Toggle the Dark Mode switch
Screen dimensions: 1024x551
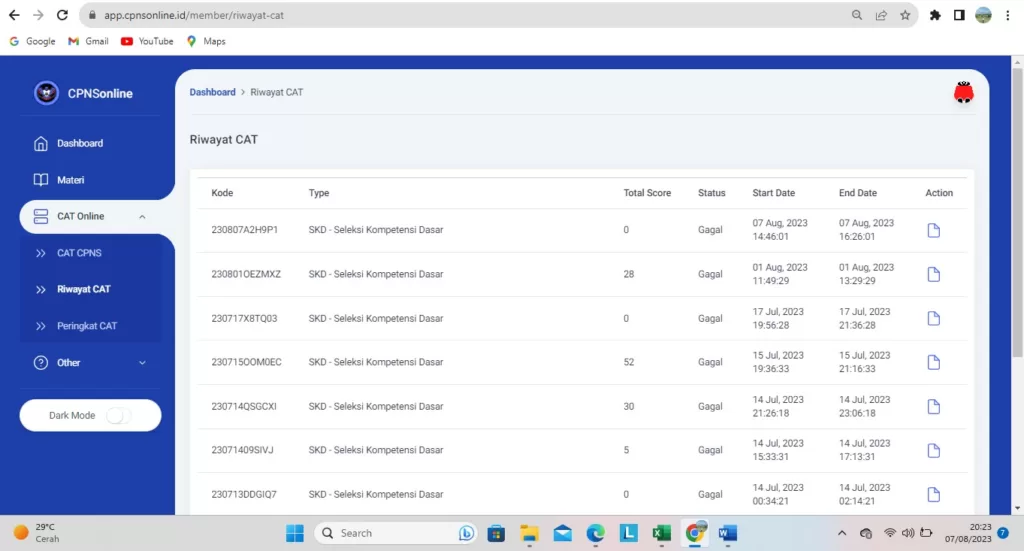pos(118,416)
